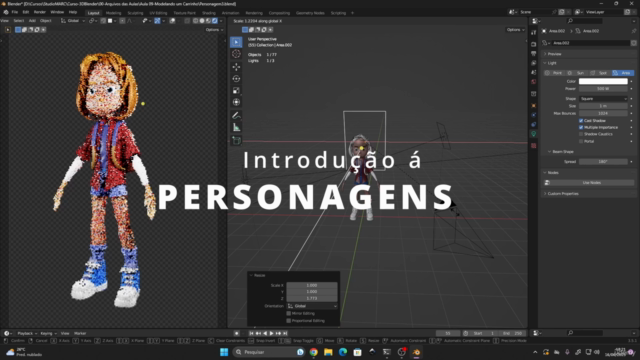Open the Keying dropdown in timeline
Viewport: 640px width, 360px height.
click(48, 333)
